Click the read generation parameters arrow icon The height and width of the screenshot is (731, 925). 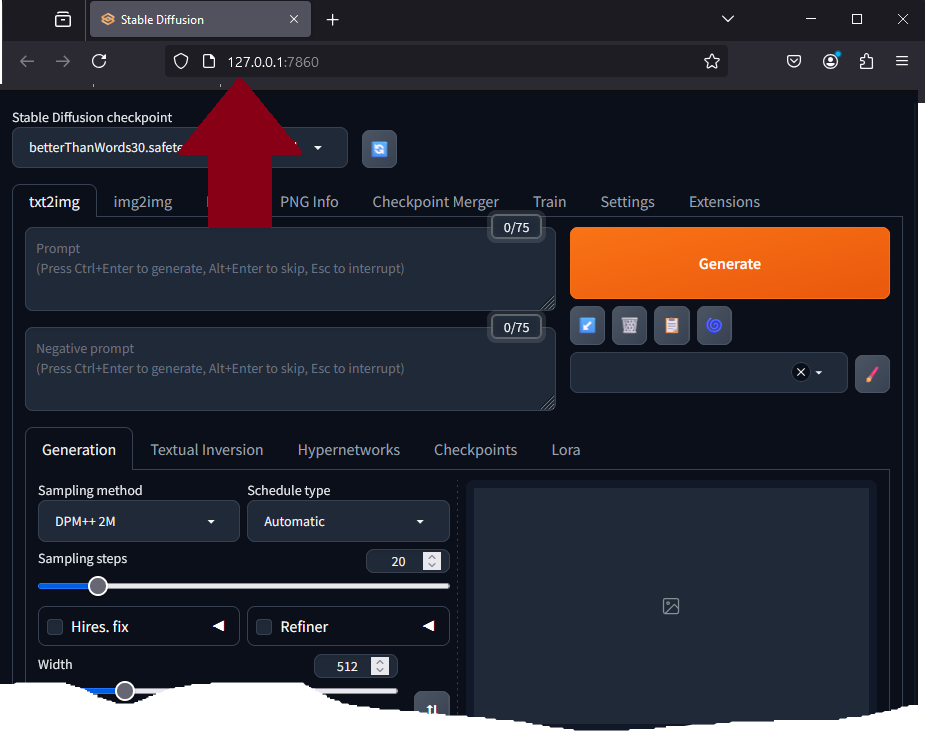[x=587, y=325]
